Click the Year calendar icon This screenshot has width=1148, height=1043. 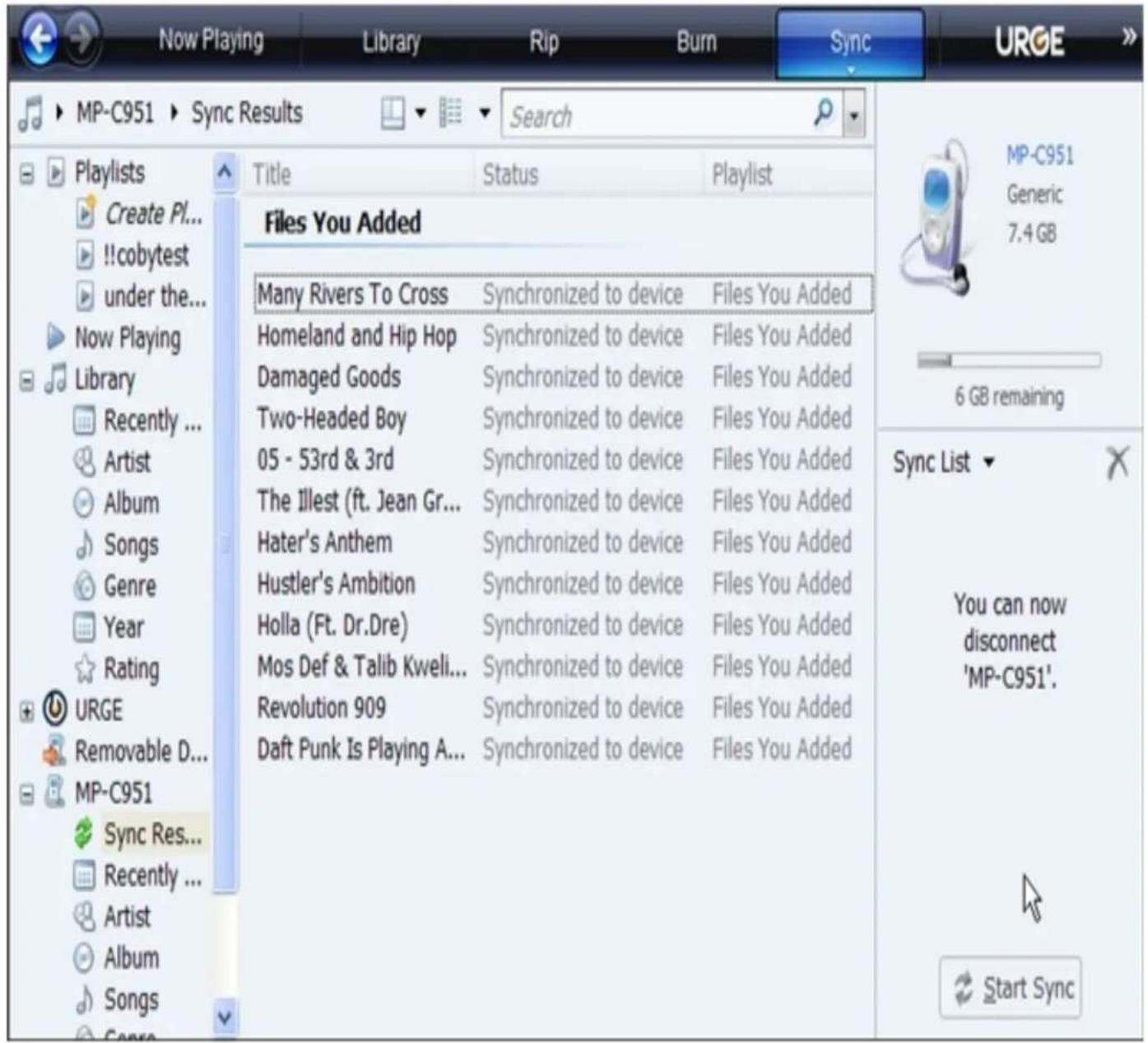click(84, 627)
